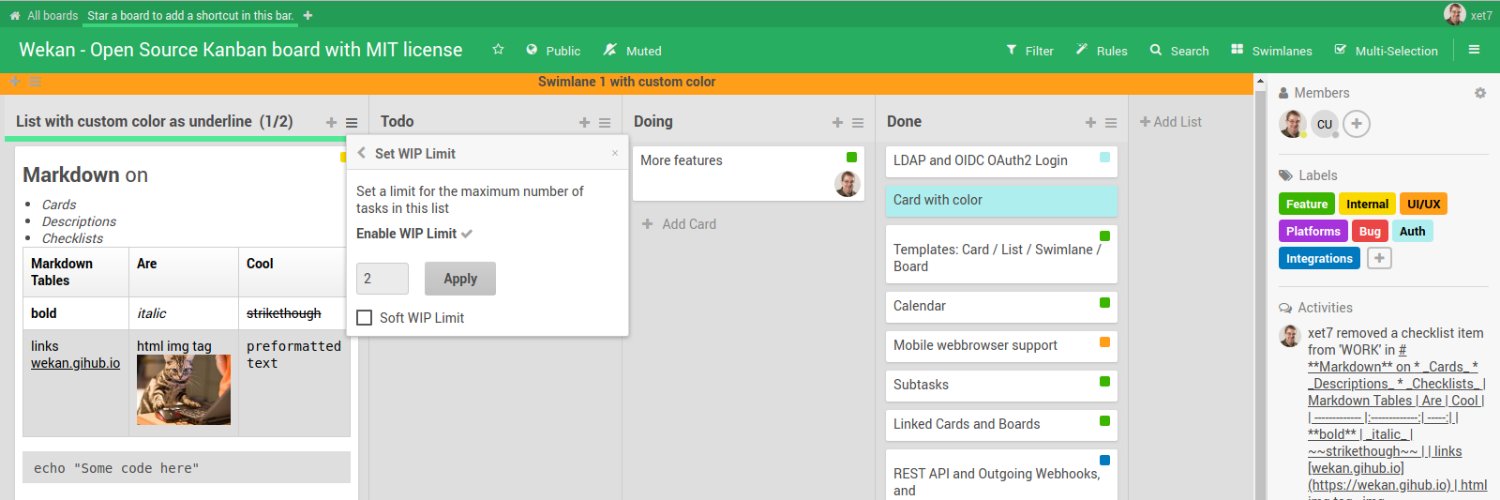Open REST API and Outgoing Webhooks card
This screenshot has width=1500, height=500.
click(1001, 475)
